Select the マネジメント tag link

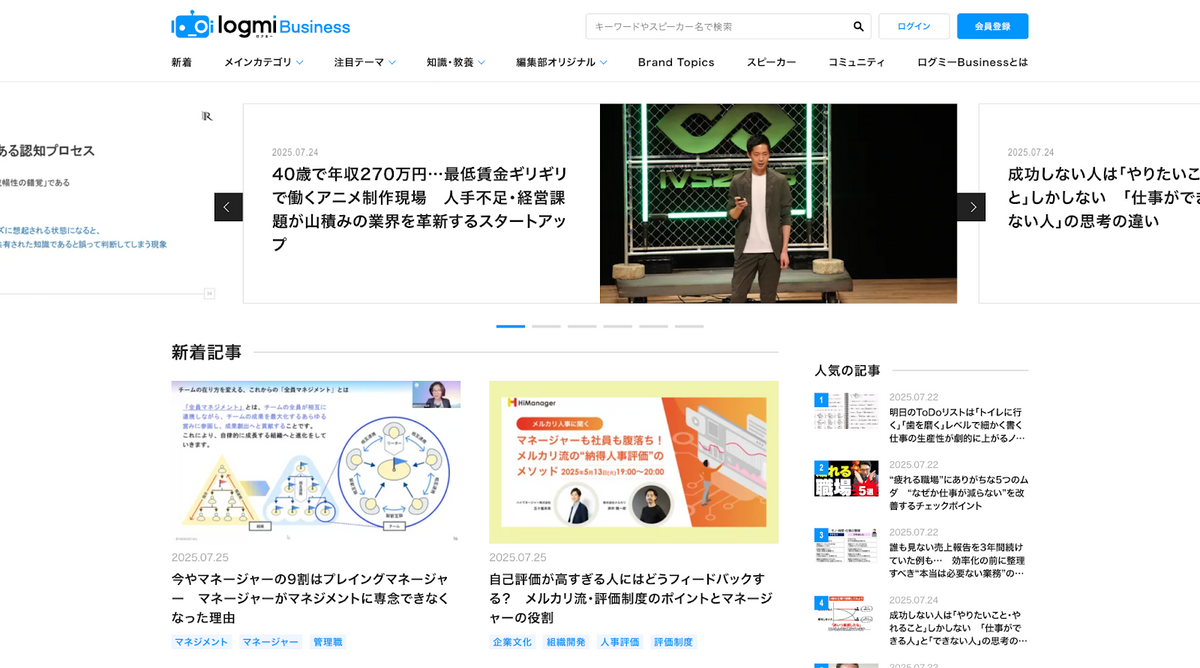pos(201,642)
